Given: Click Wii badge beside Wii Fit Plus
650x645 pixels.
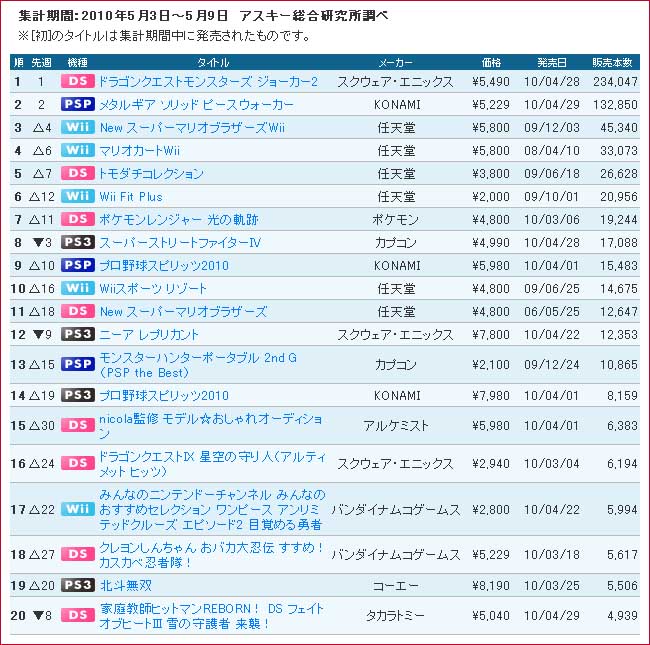Looking at the screenshot, I should tap(78, 196).
